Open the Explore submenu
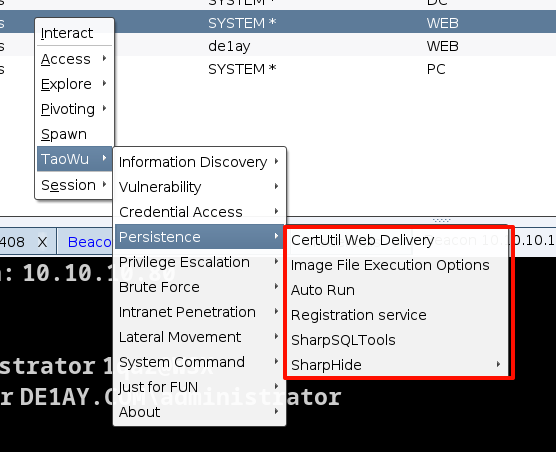This screenshot has width=556, height=452. [74, 84]
